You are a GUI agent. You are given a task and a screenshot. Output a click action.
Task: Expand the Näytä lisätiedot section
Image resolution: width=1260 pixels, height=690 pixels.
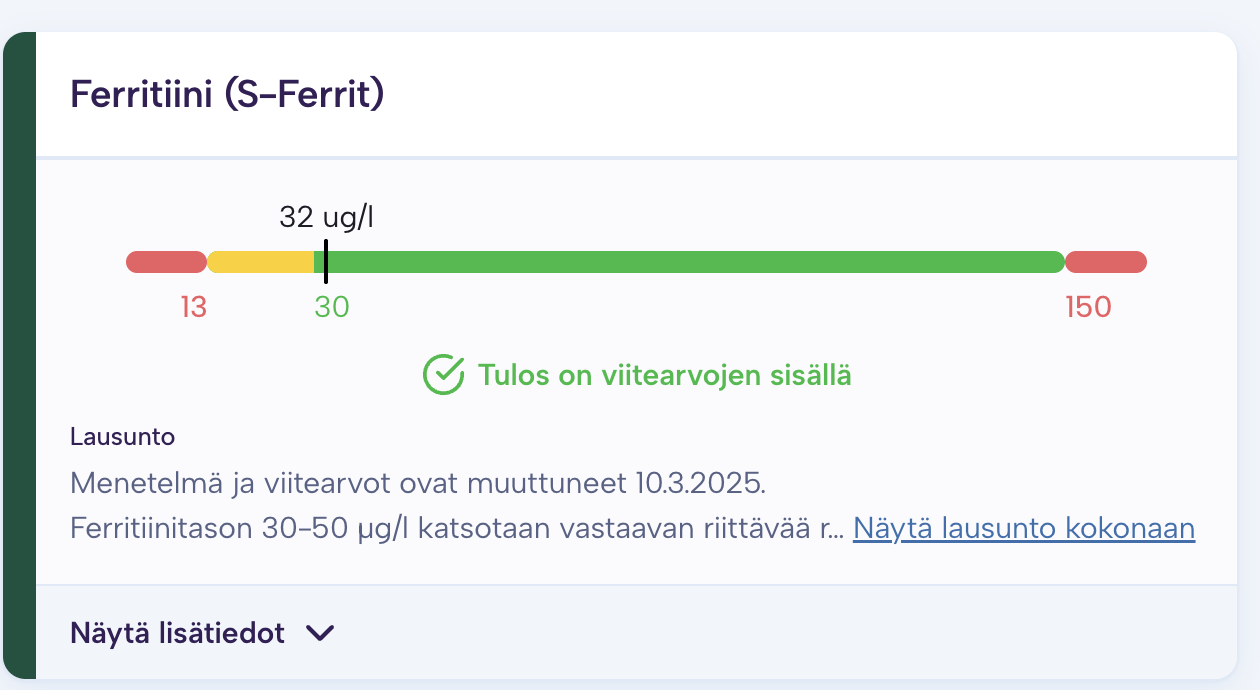[177, 633]
